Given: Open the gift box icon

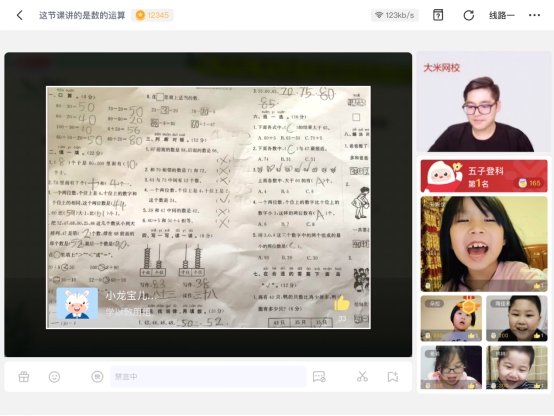Looking at the screenshot, I should click(24, 377).
